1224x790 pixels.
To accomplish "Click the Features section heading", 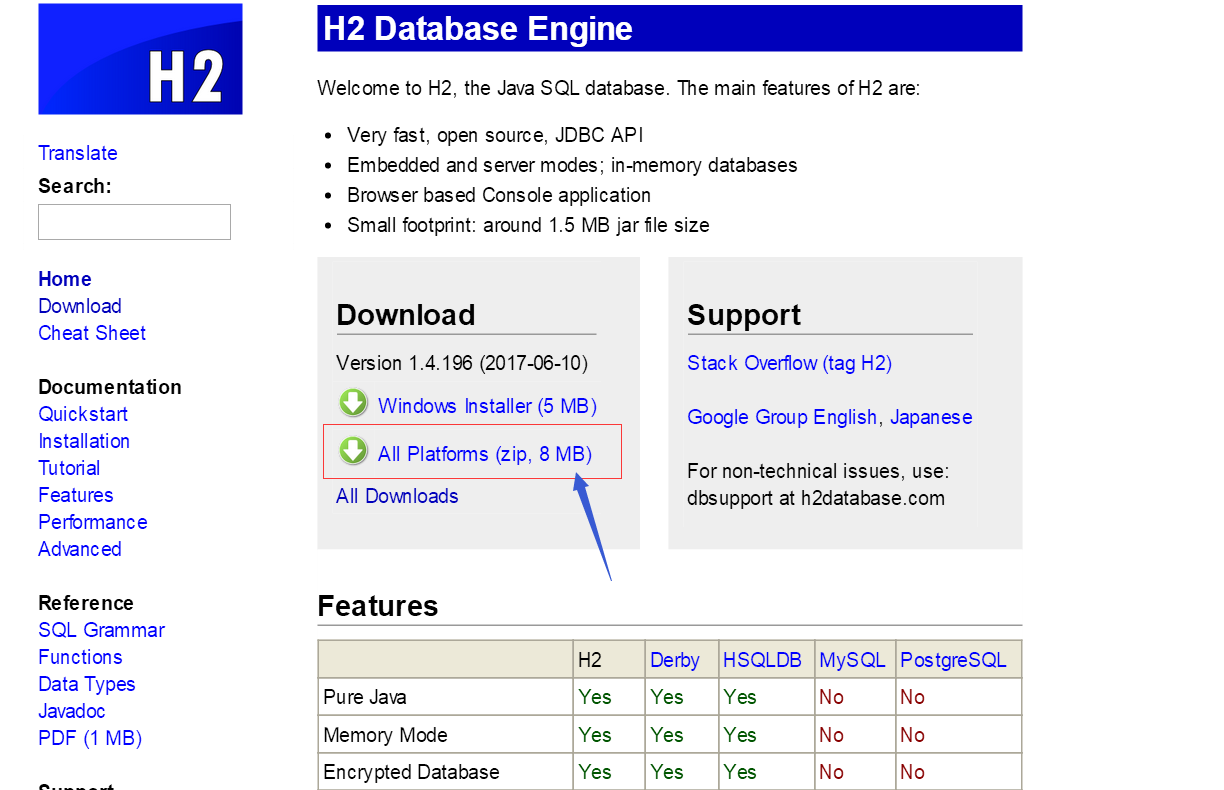I will coord(378,606).
